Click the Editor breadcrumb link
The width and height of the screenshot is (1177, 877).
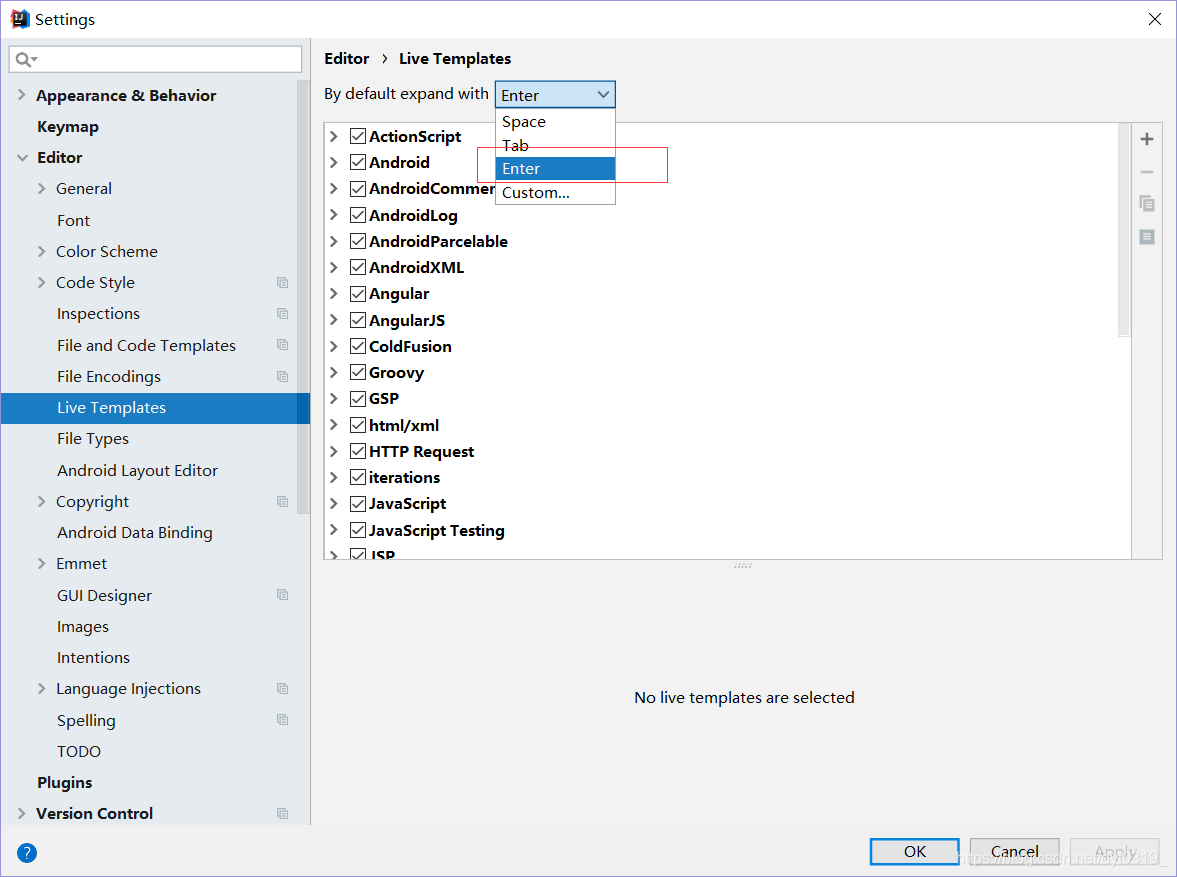tap(347, 59)
